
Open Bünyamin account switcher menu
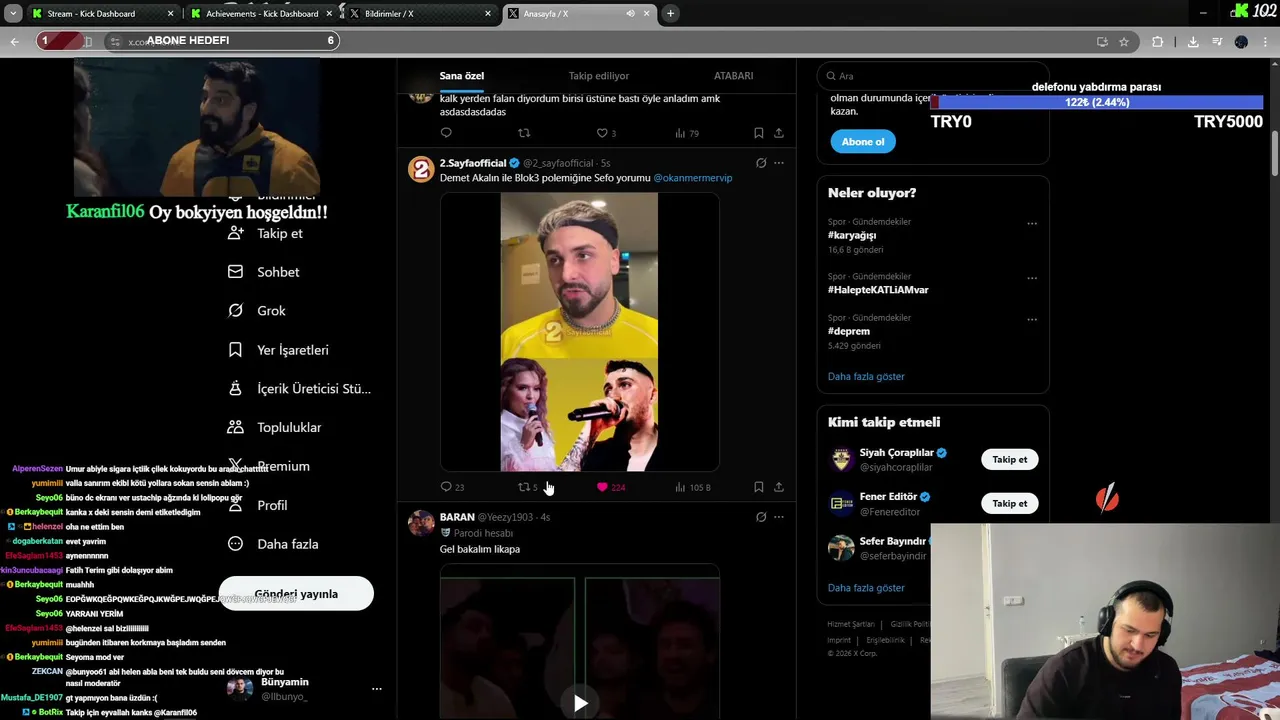click(x=304, y=689)
